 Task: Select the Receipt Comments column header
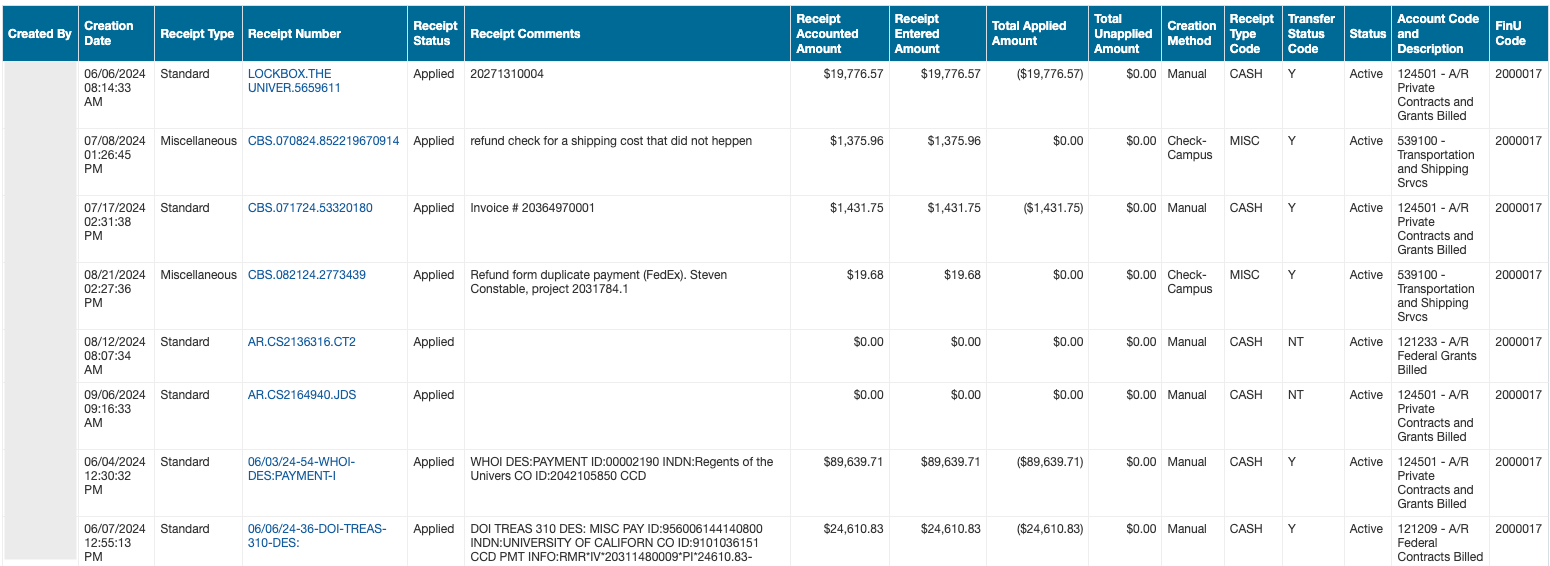click(x=525, y=34)
